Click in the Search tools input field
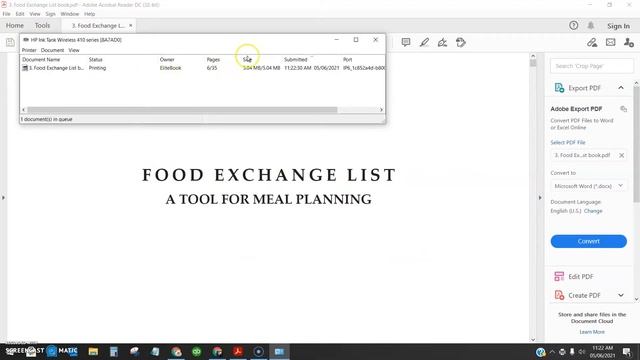The height and width of the screenshot is (360, 640). pyautogui.click(x=592, y=66)
